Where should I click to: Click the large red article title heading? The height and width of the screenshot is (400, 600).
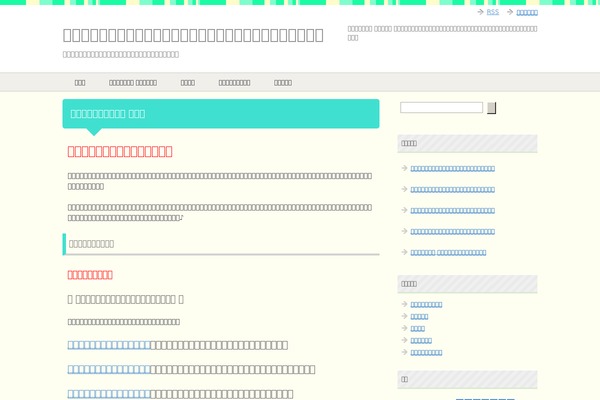coord(120,152)
